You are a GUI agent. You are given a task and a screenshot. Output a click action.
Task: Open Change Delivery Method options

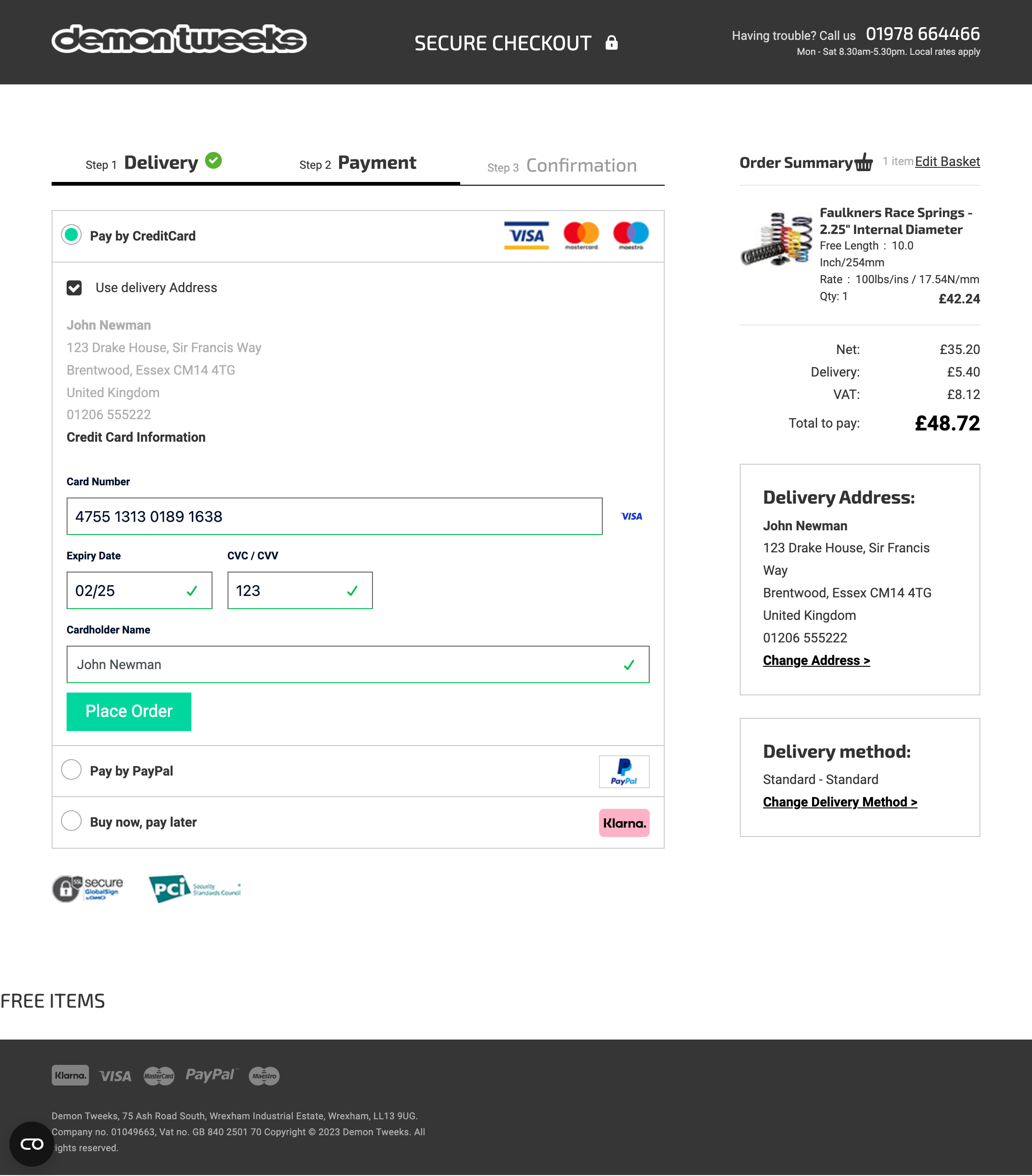tap(840, 801)
